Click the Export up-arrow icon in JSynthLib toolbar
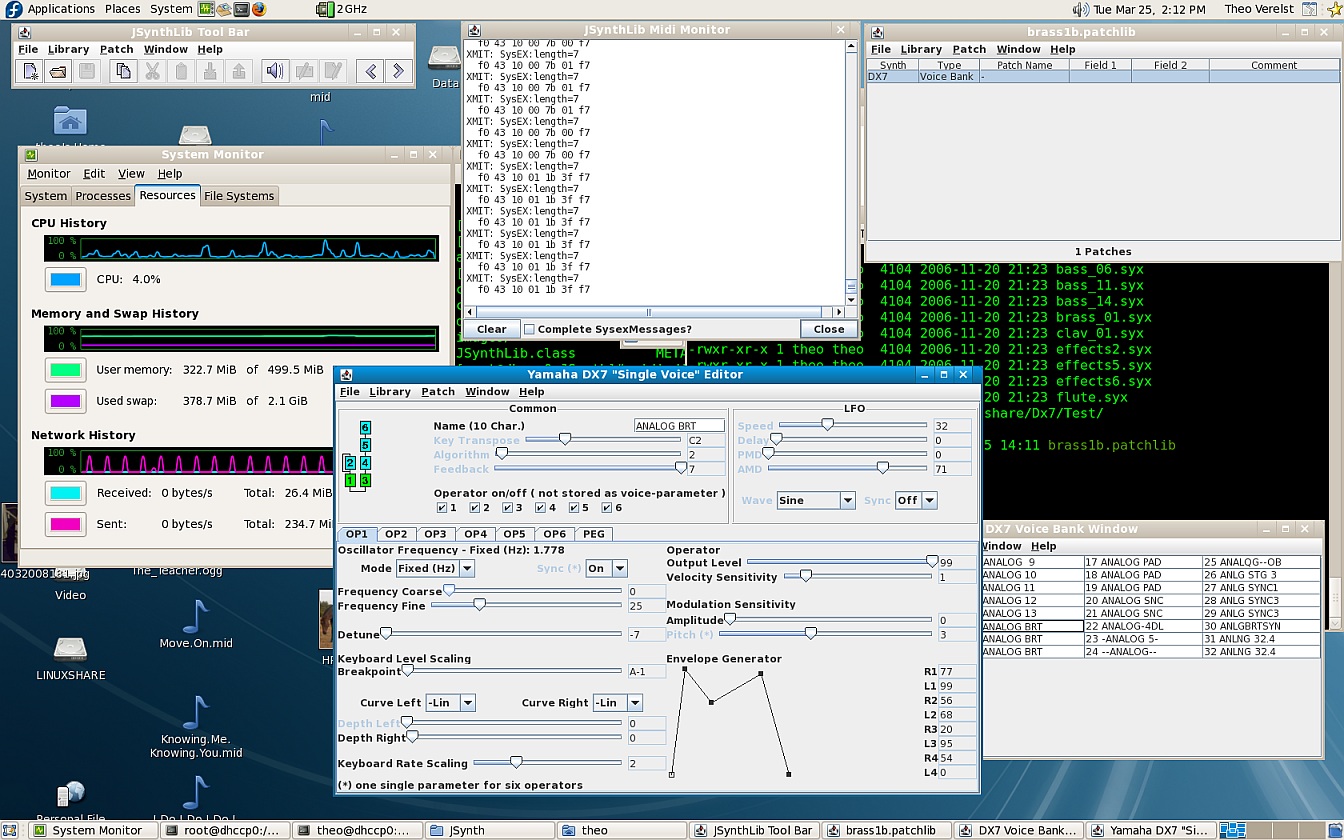The height and width of the screenshot is (840, 1344). tap(238, 71)
